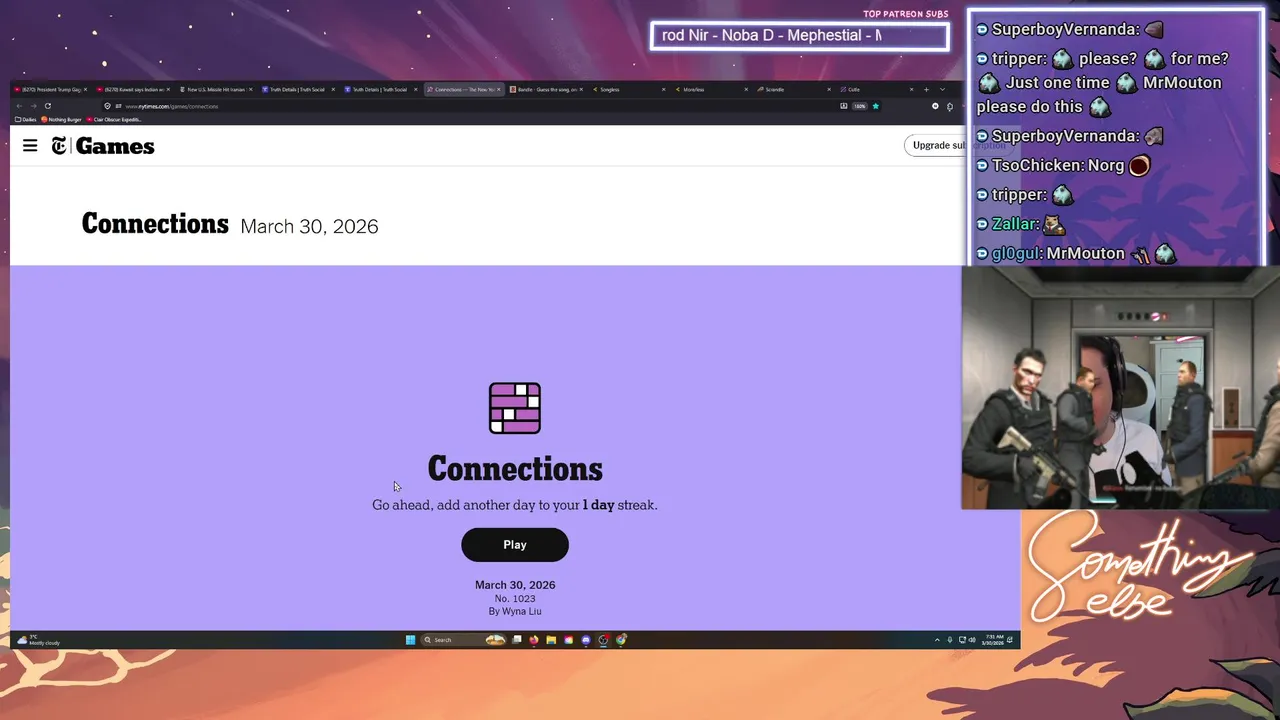The width and height of the screenshot is (1280, 720).
Task: Click the Connections grid logo icon
Action: pos(515,408)
